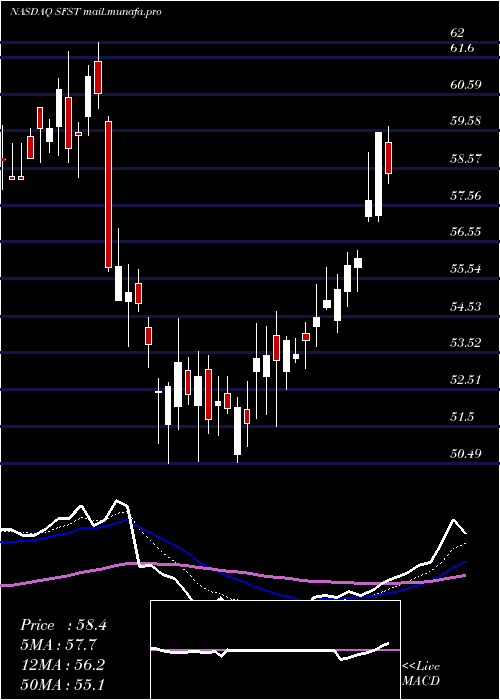Click the 12MA : 56.2 readout

62,665
